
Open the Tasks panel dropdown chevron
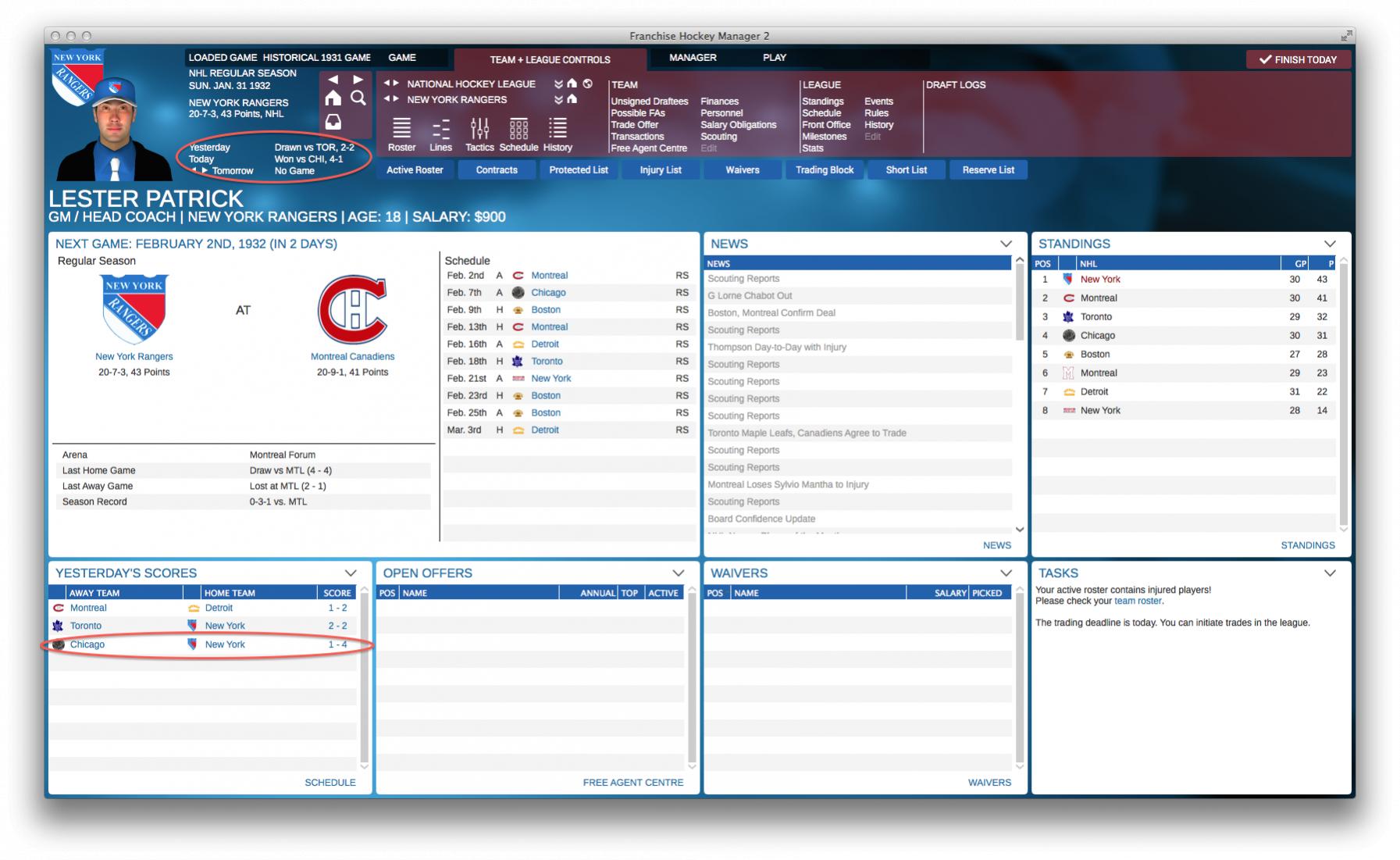click(1330, 573)
